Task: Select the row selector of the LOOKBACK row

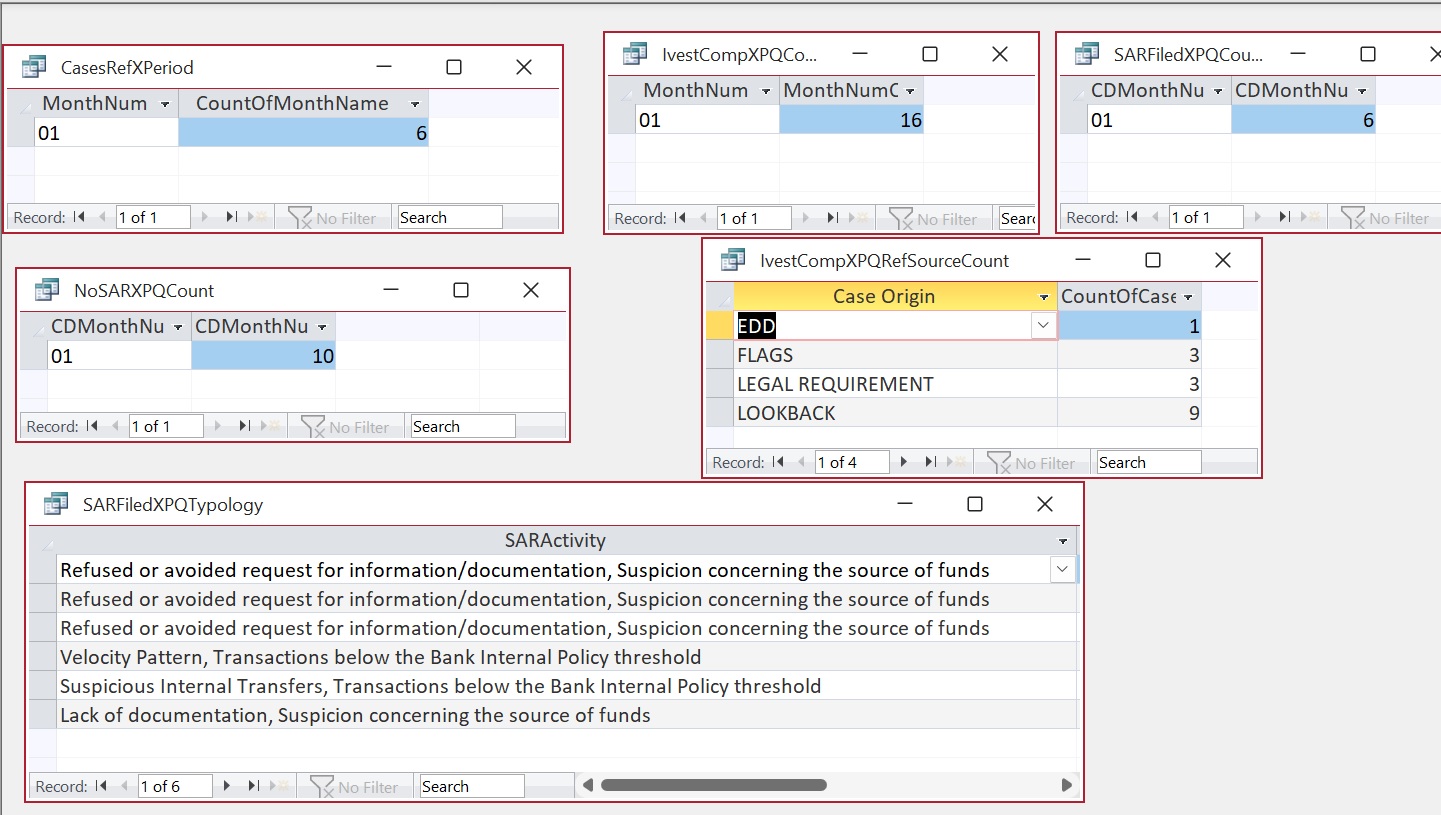Action: [x=720, y=413]
